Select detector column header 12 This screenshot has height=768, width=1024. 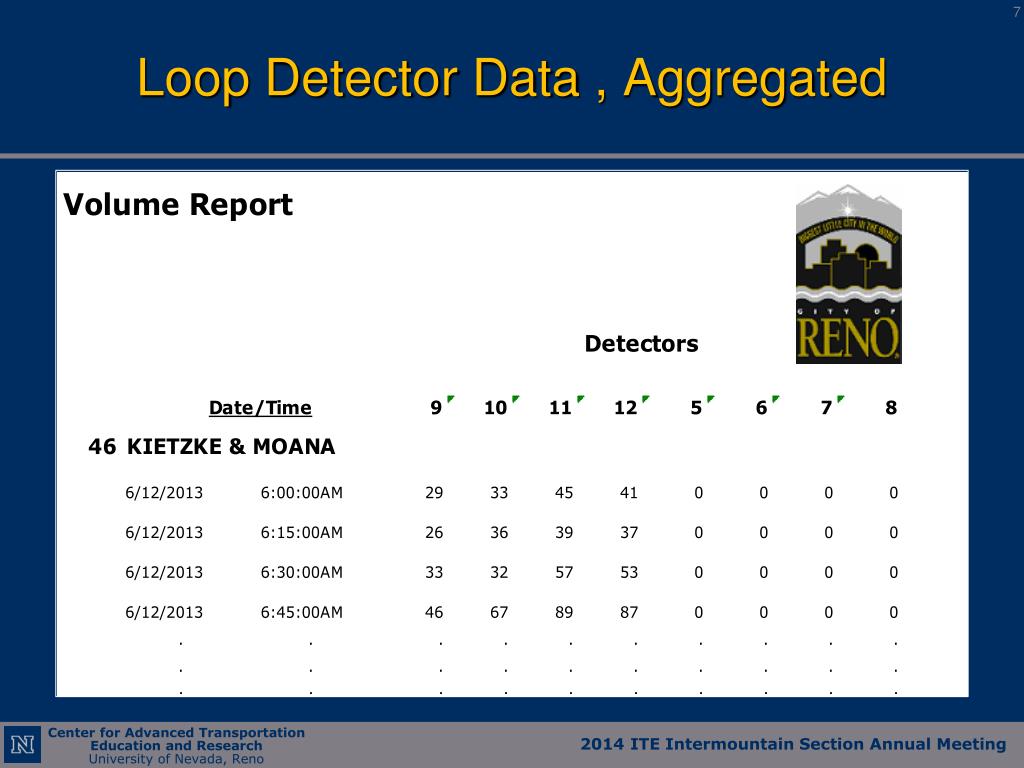[x=625, y=408]
